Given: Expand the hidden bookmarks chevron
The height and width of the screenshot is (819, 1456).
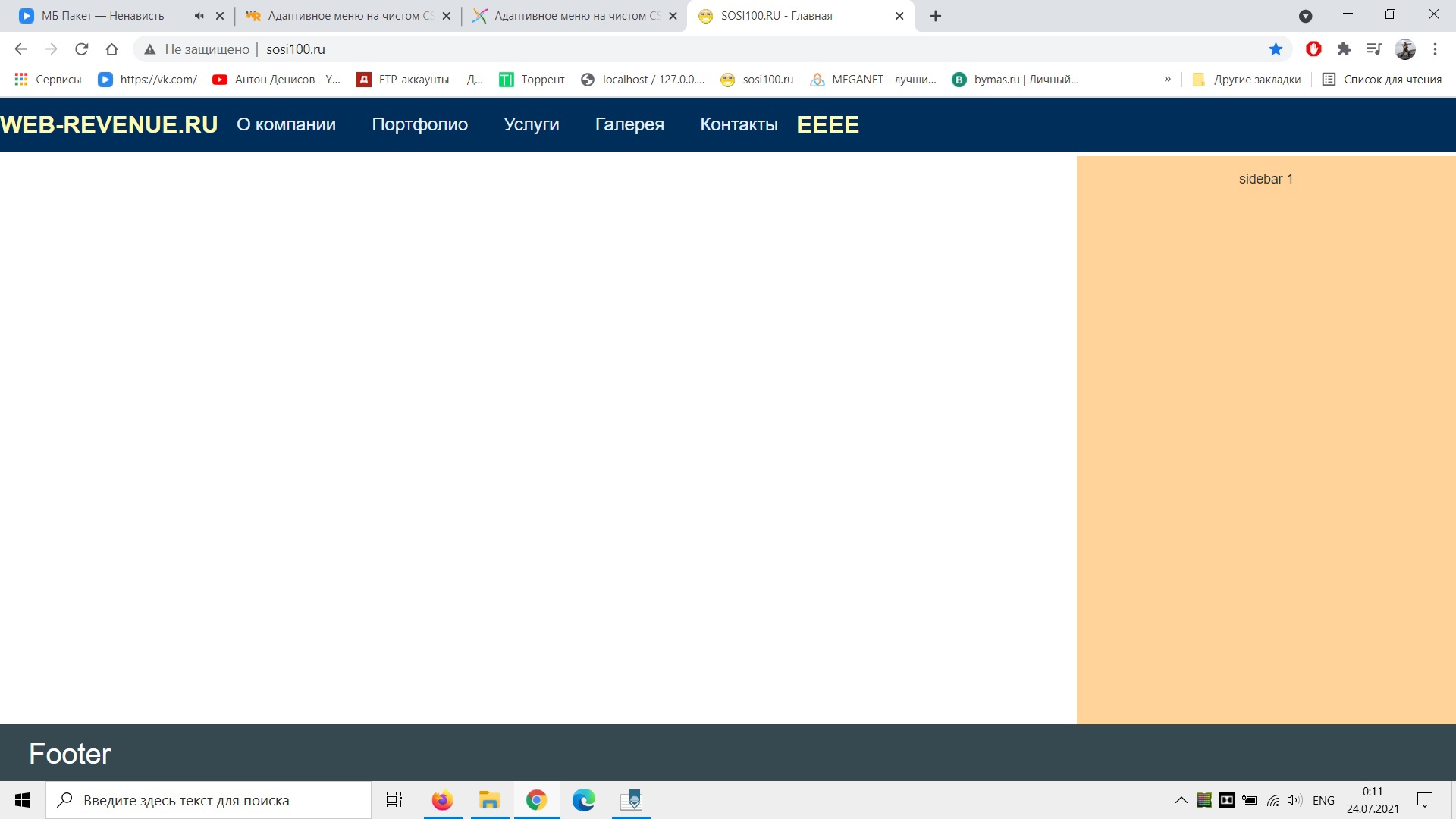Looking at the screenshot, I should coord(1167,80).
